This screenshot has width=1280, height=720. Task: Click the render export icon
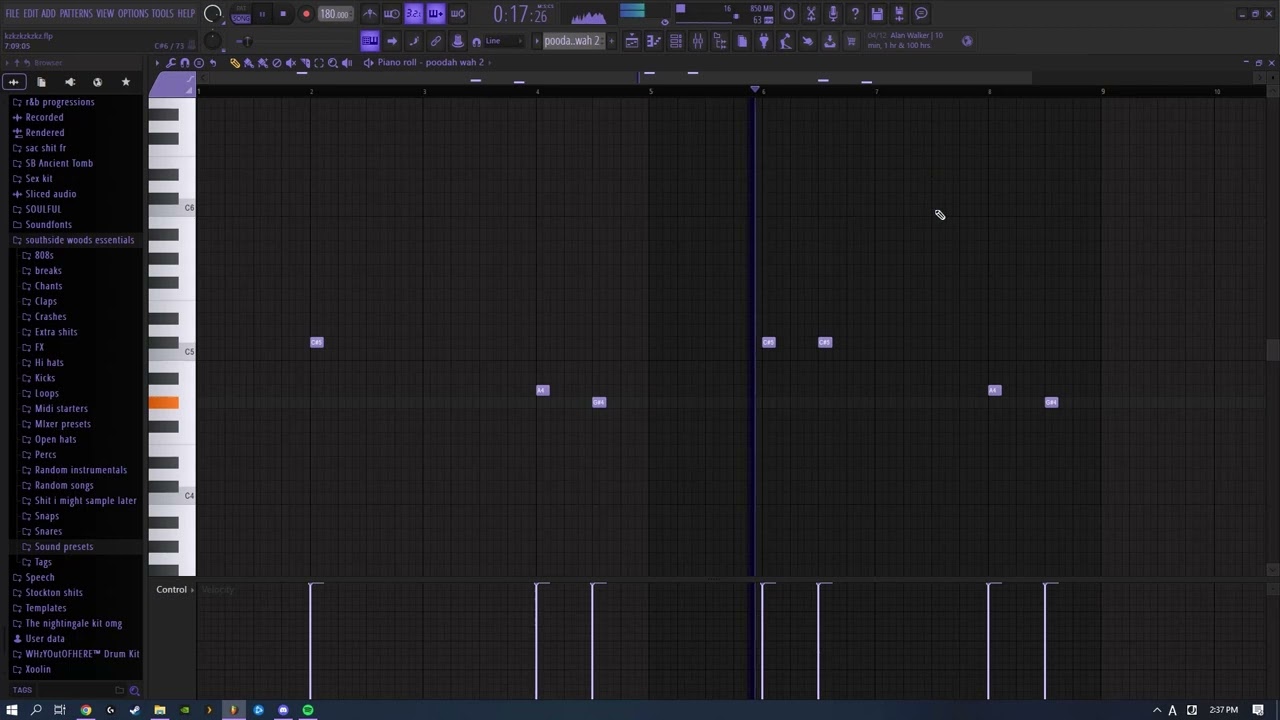[898, 14]
